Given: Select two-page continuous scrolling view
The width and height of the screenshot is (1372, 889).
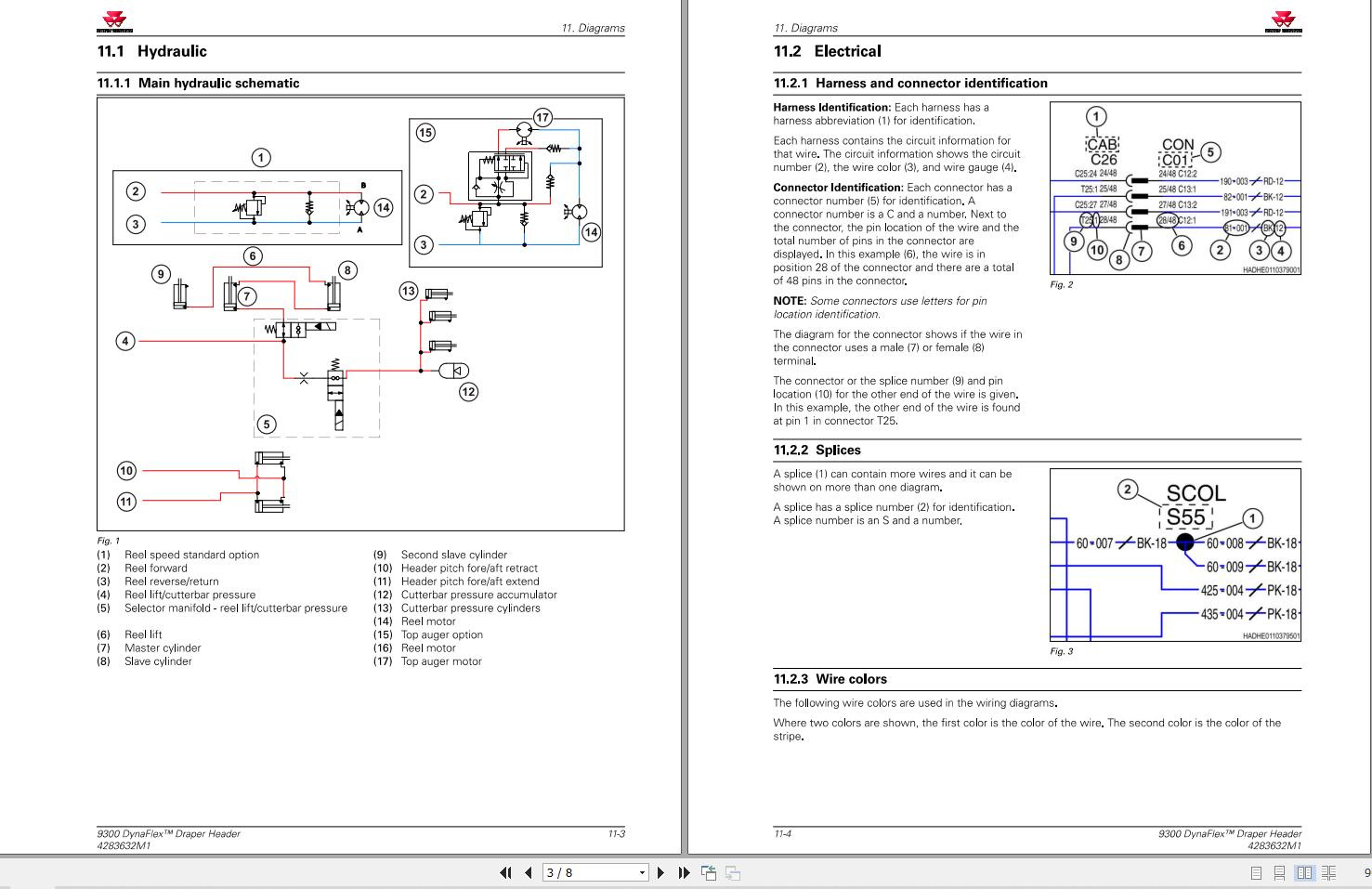Looking at the screenshot, I should 1329,872.
